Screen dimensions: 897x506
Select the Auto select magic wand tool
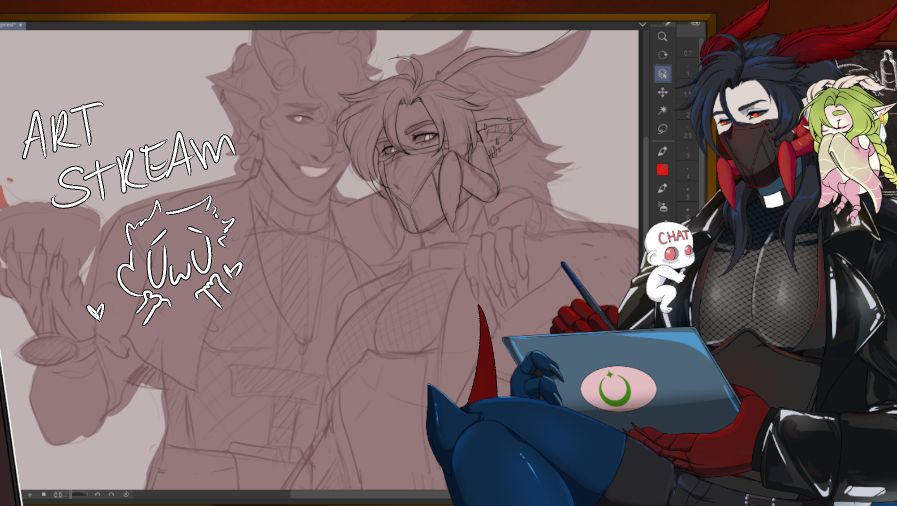pos(662,110)
